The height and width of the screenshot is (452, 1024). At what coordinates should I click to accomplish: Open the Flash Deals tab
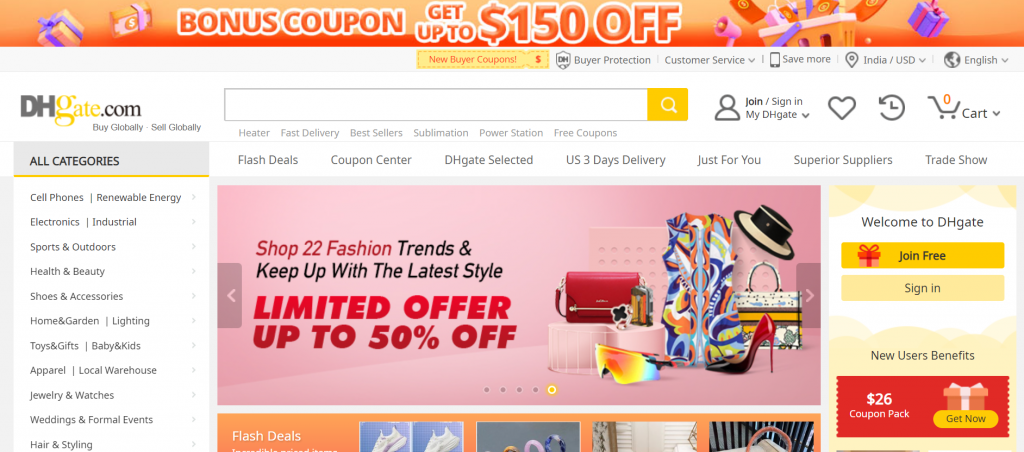pyautogui.click(x=268, y=160)
